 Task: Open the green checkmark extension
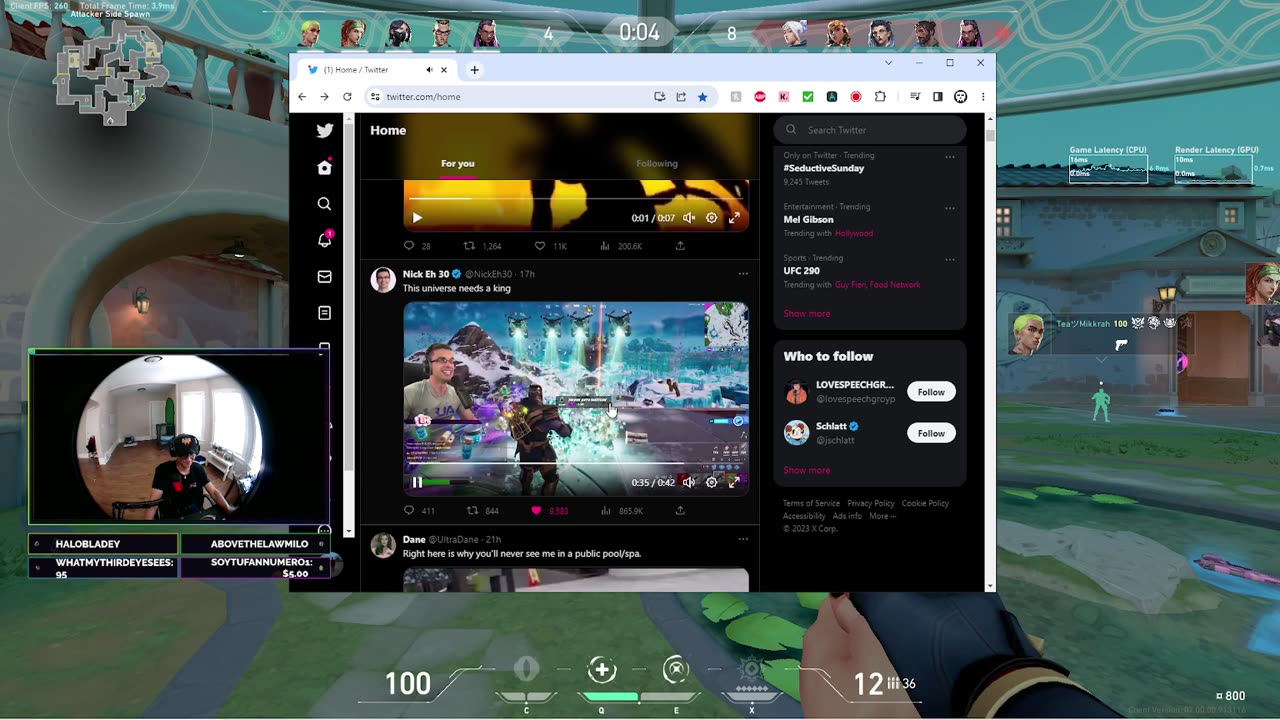click(x=808, y=97)
